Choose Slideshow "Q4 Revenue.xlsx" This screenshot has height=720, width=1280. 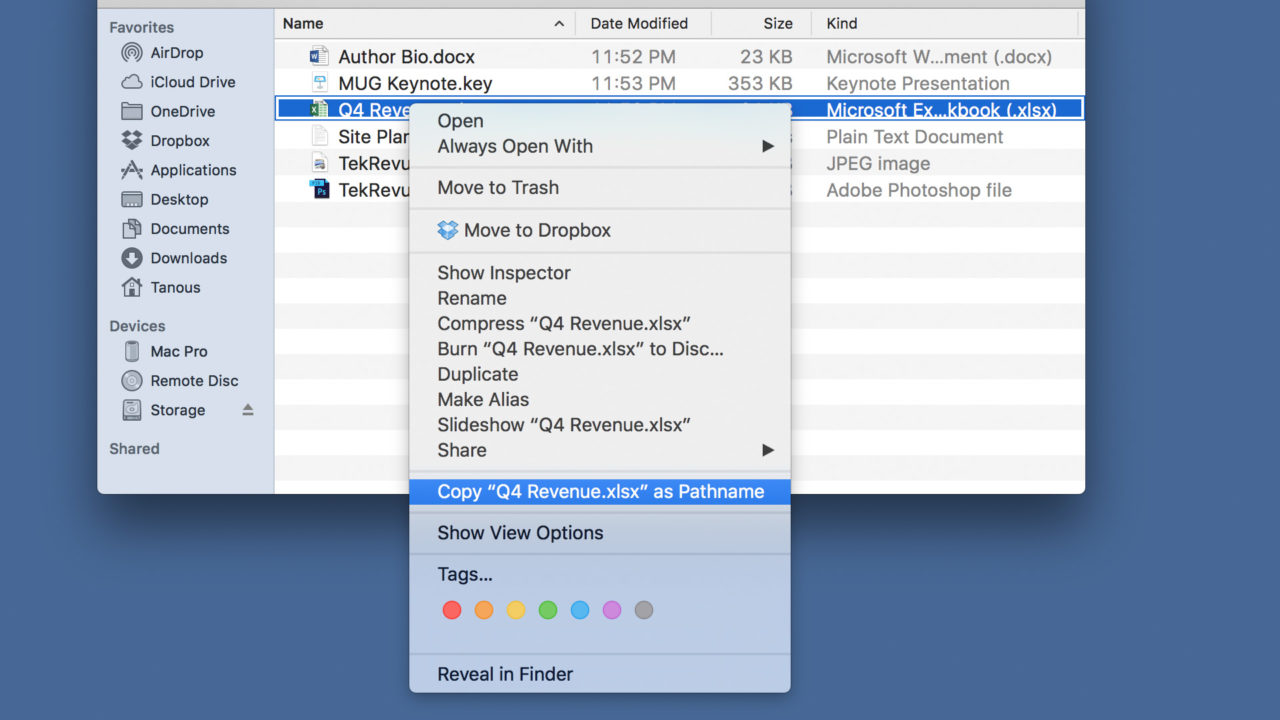click(x=564, y=425)
